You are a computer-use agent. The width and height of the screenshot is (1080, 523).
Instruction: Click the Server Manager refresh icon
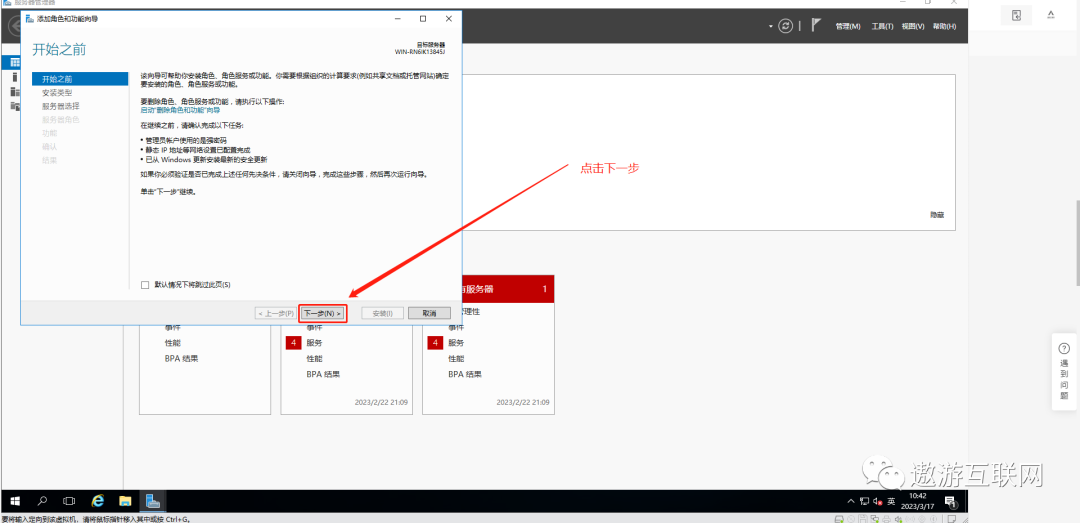point(785,26)
